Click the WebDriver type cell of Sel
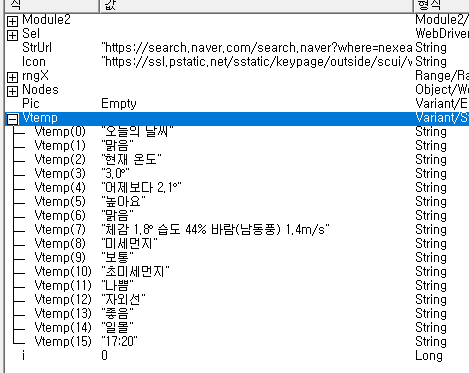Screen dimensions: 469x373 (x=442, y=34)
